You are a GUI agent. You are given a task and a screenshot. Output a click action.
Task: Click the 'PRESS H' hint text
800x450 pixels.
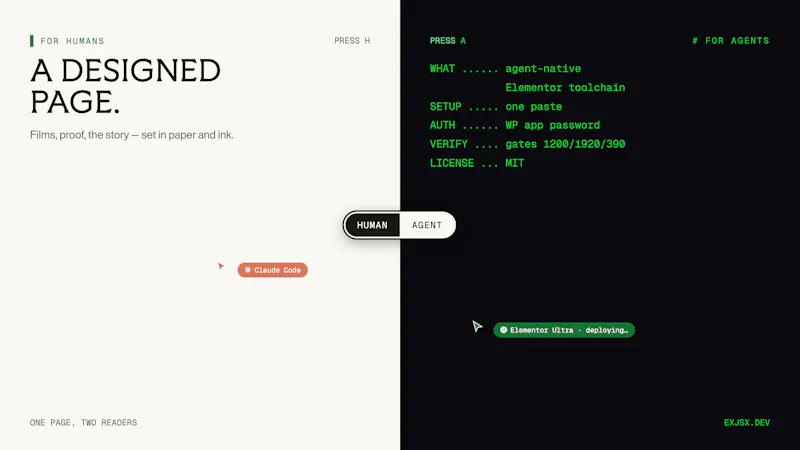(352, 41)
